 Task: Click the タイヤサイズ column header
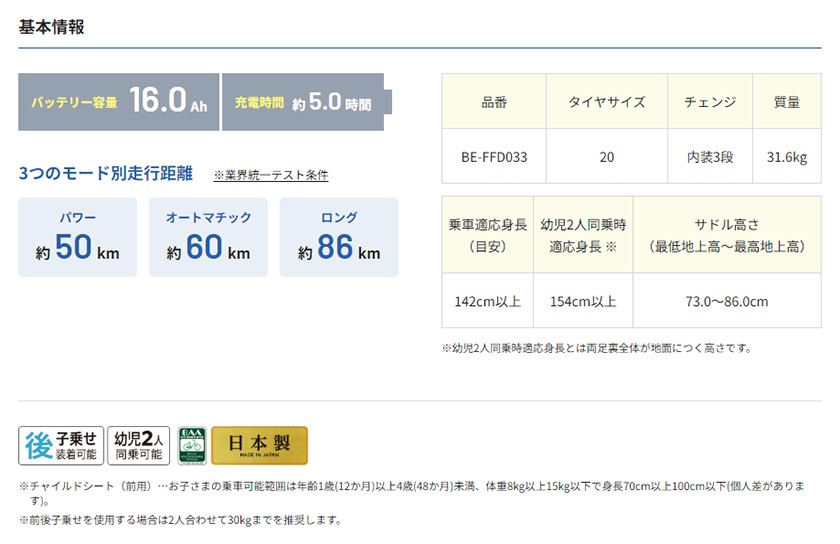pos(607,102)
